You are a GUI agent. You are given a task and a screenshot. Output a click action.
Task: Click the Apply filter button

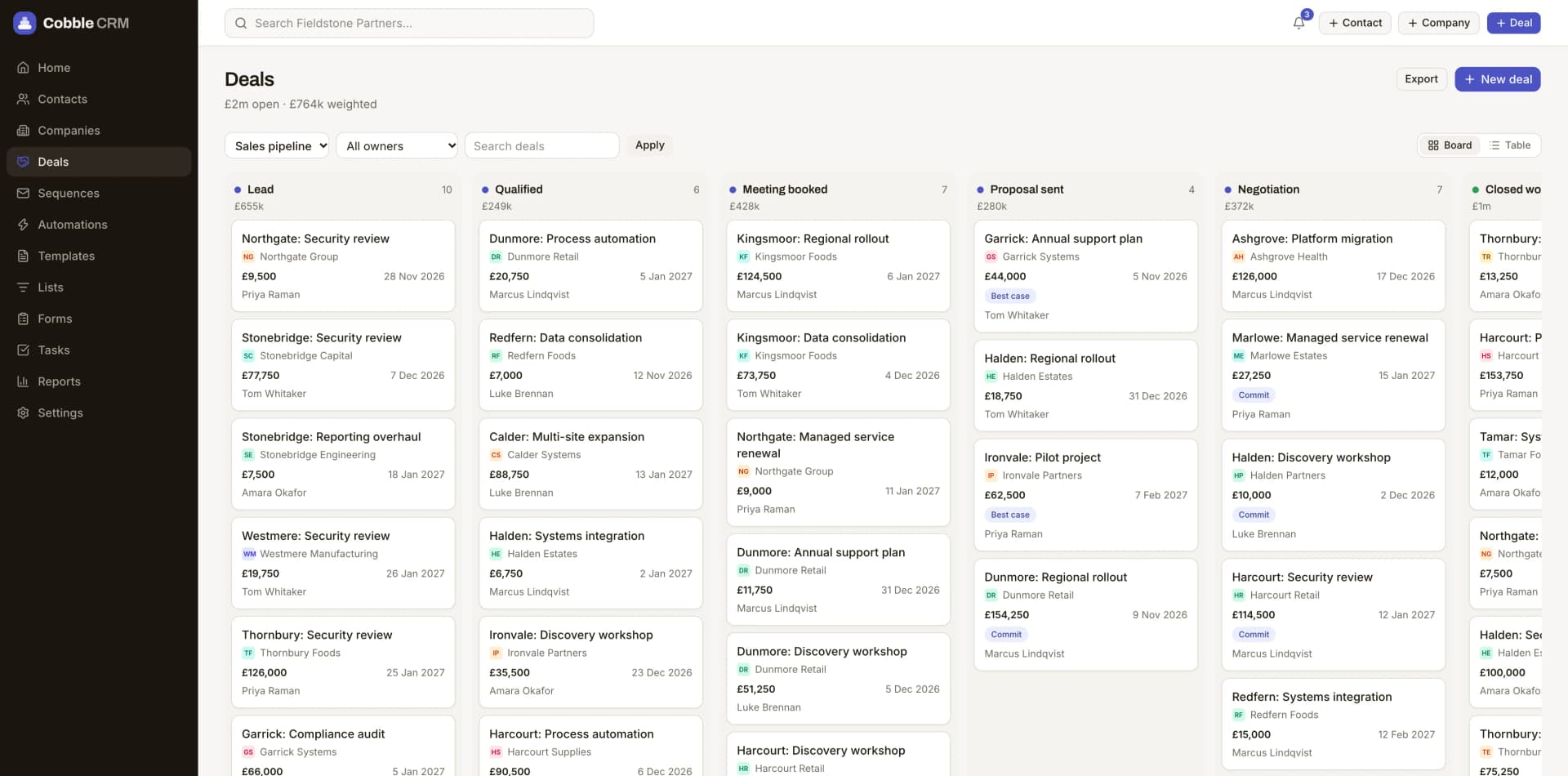[649, 145]
